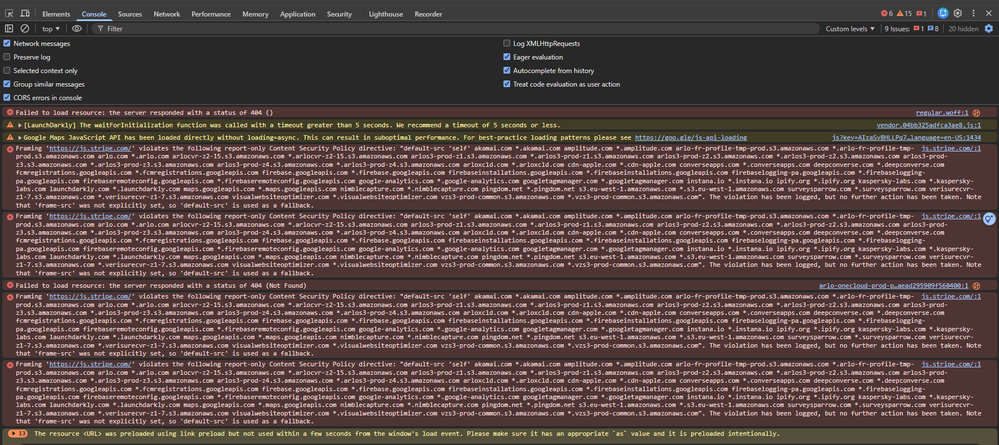The image size is (999, 445).
Task: Open the js?key=AIza... language=en-US:1434 link
Action: [x=907, y=137]
